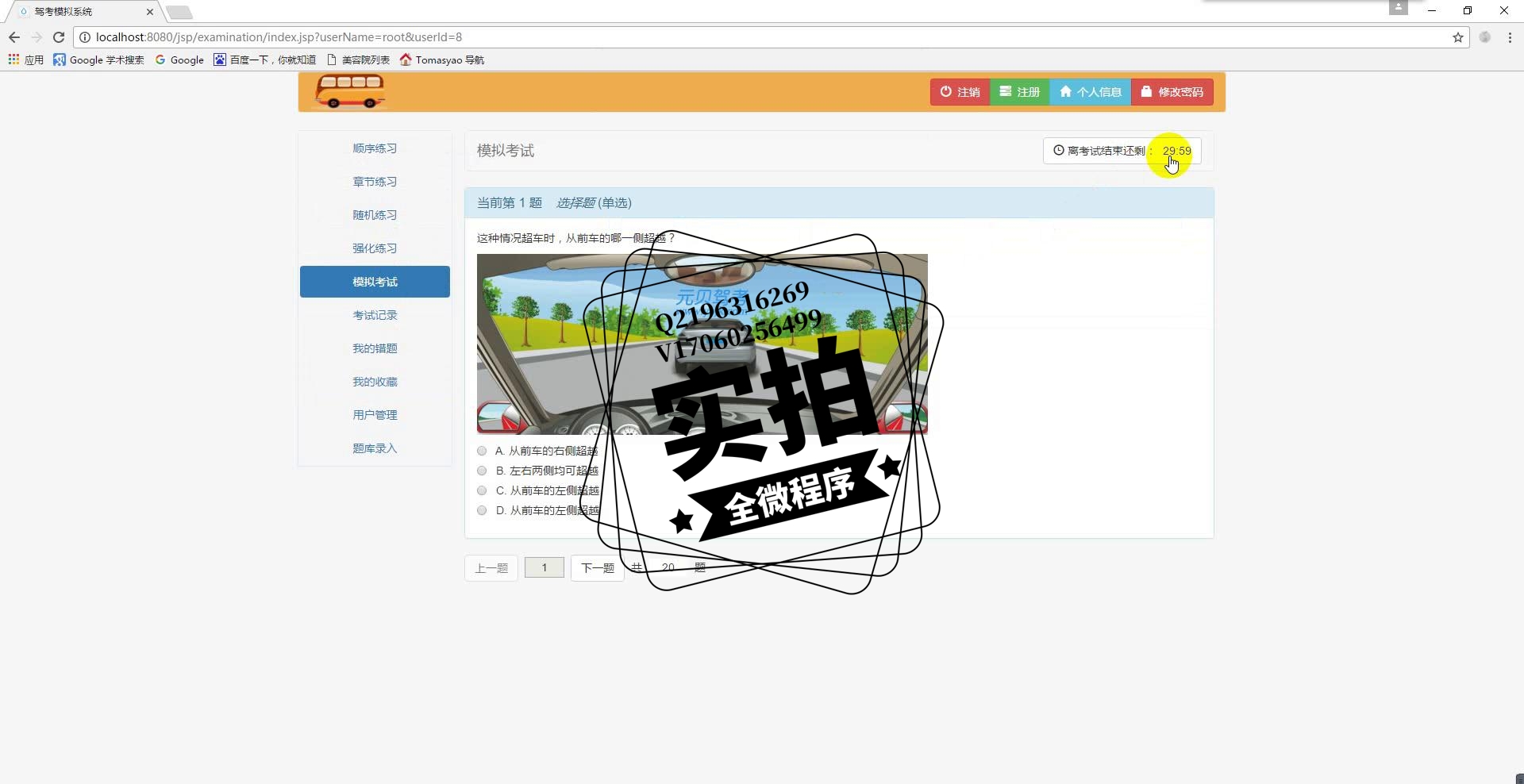The height and width of the screenshot is (784, 1524).
Task: Click the 当前第 1 题 heading text
Action: click(x=509, y=203)
